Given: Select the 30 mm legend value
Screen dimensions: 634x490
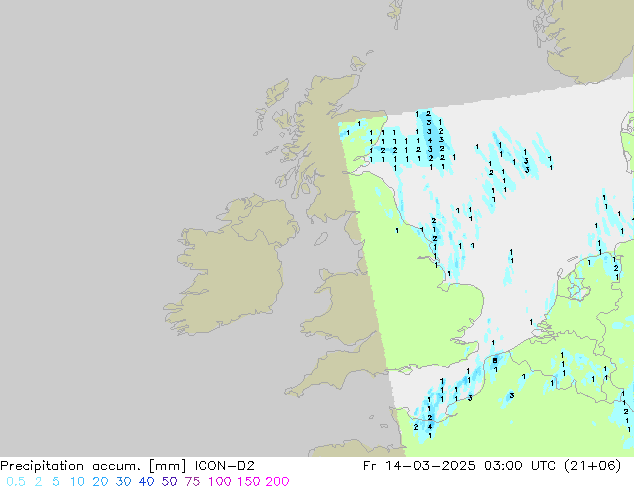Looking at the screenshot, I should tap(123, 482).
